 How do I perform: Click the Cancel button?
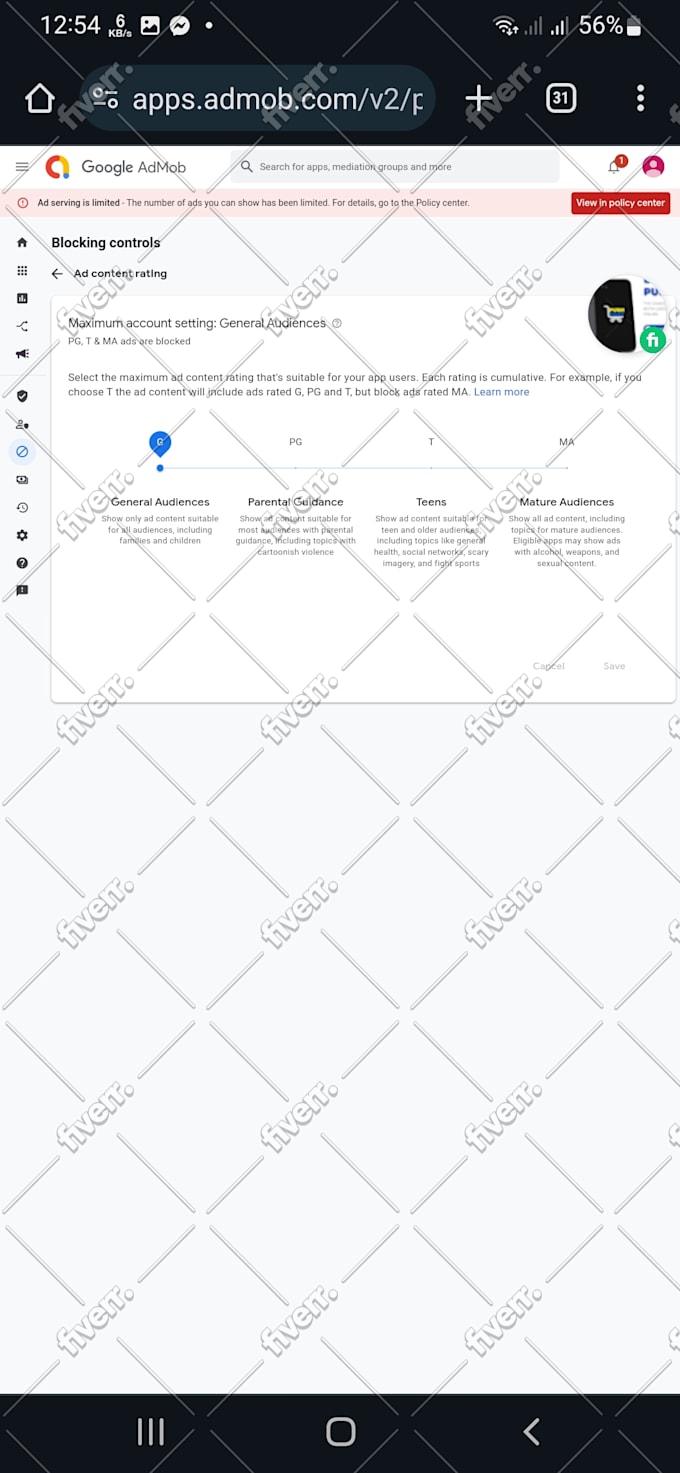tap(549, 666)
